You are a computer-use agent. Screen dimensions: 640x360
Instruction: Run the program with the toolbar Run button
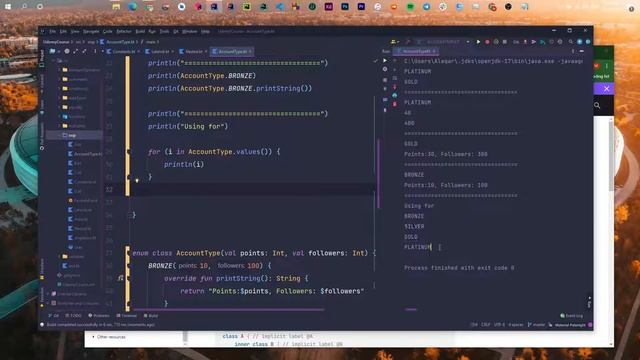[478, 42]
